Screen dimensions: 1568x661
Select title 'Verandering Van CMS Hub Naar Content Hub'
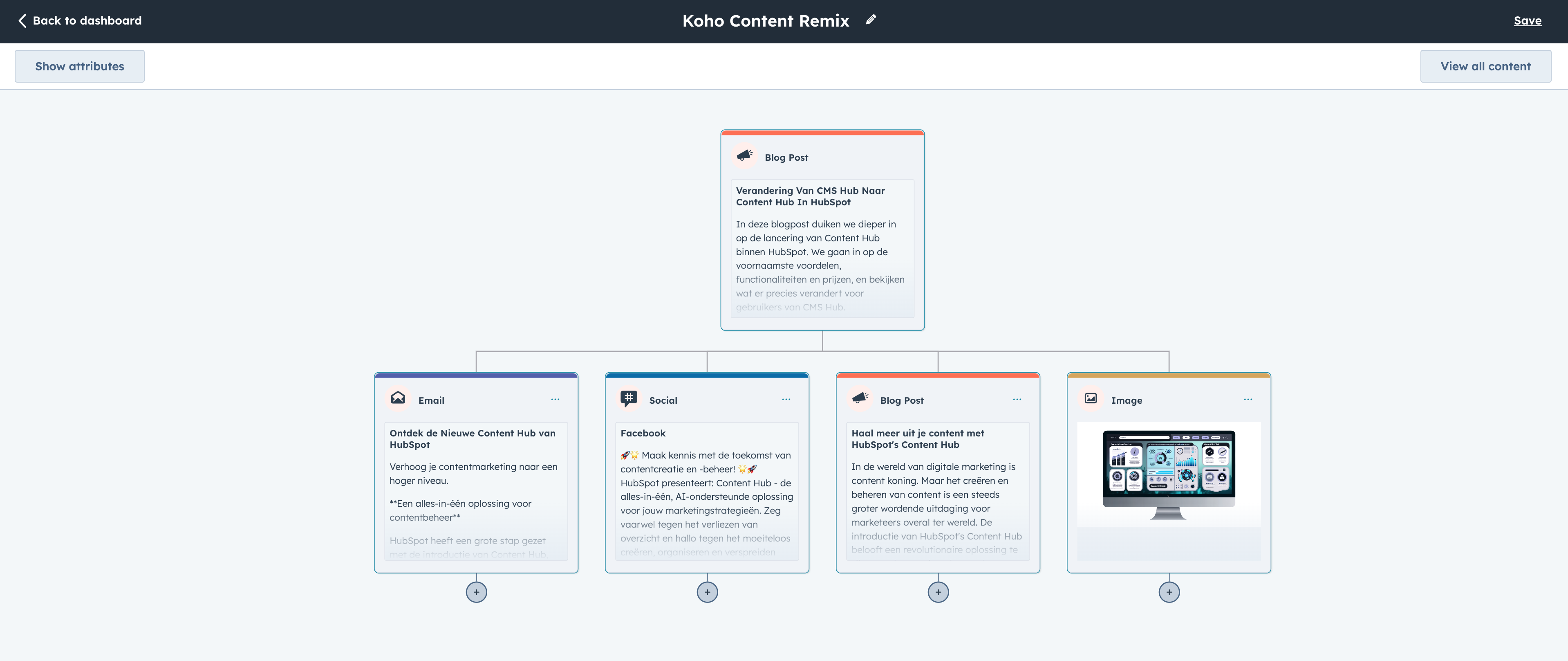(810, 196)
